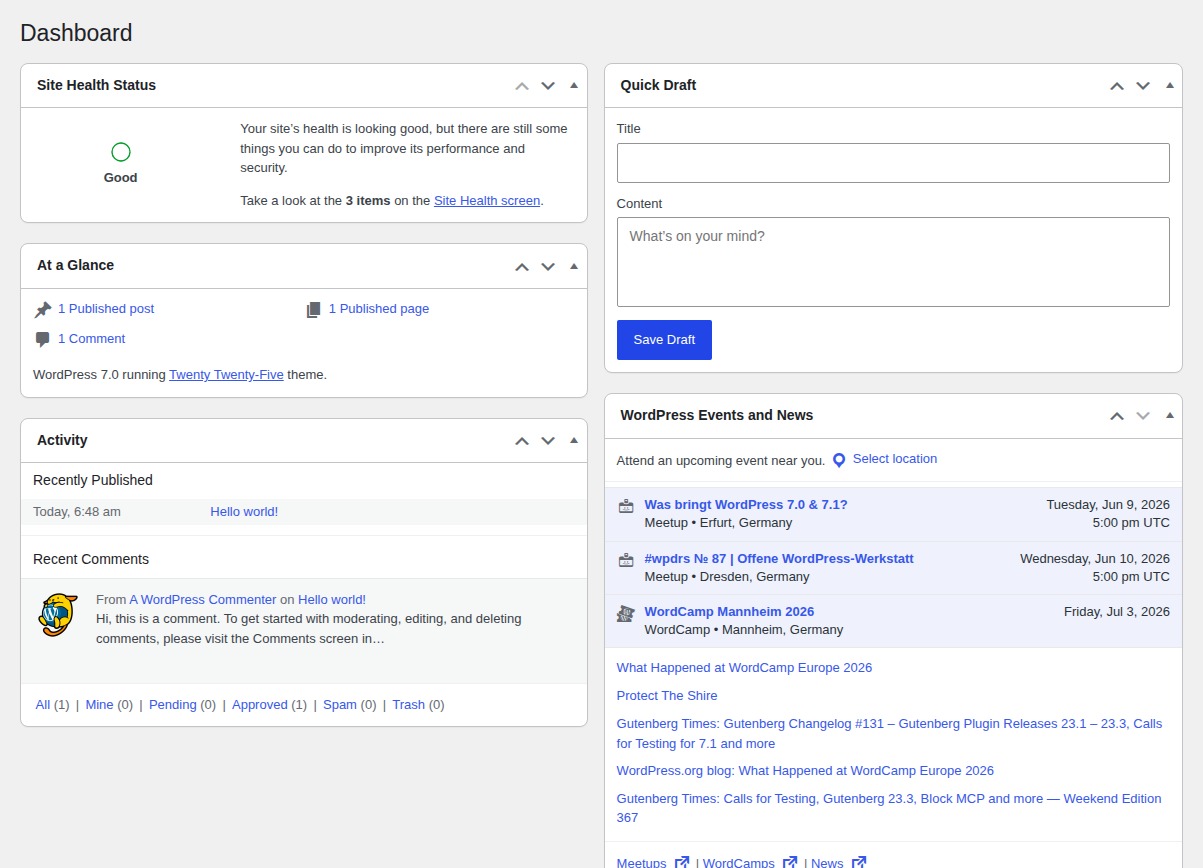The height and width of the screenshot is (868, 1203).
Task: Open 1 Published page link
Action: 379,309
